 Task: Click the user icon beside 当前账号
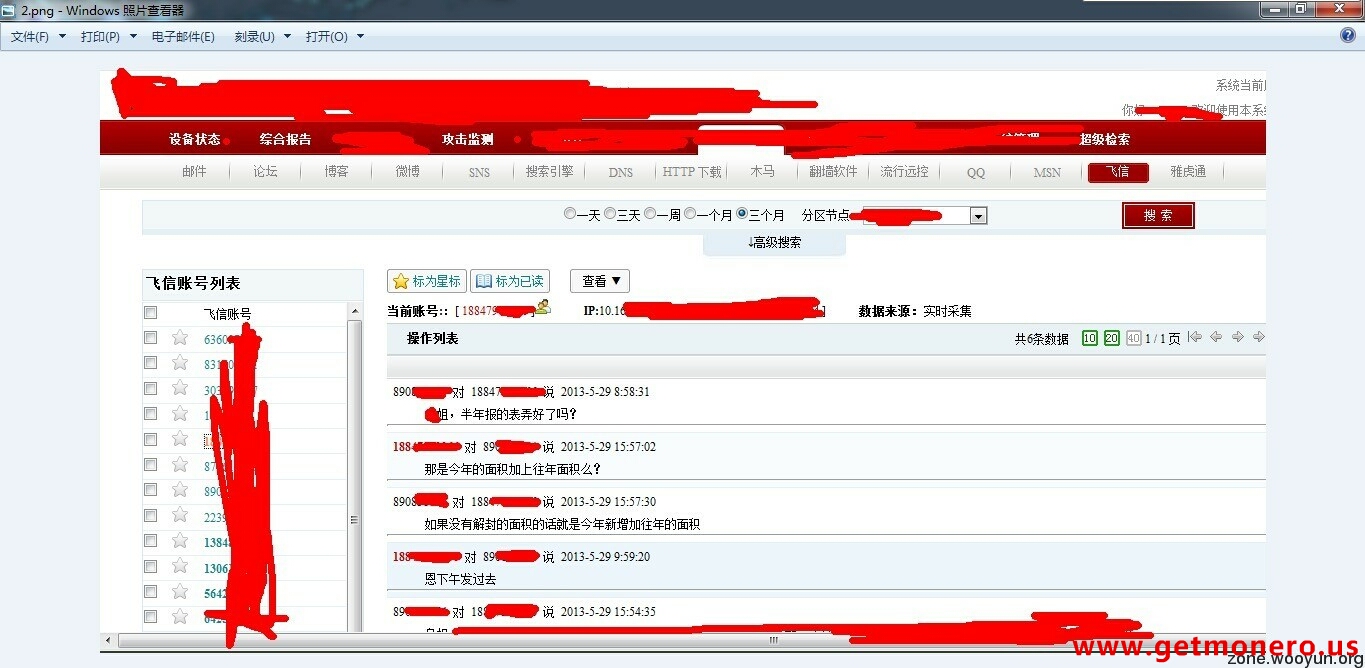tap(542, 308)
